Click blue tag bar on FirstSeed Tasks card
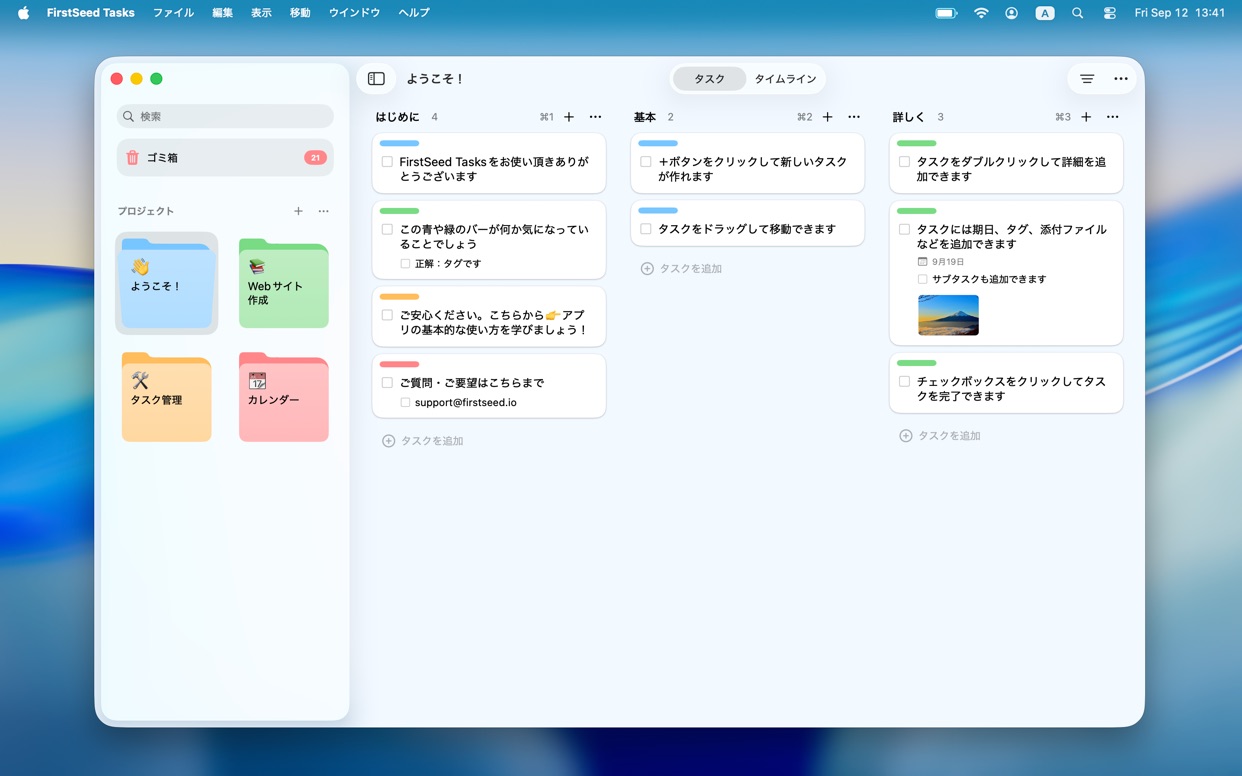 [399, 144]
